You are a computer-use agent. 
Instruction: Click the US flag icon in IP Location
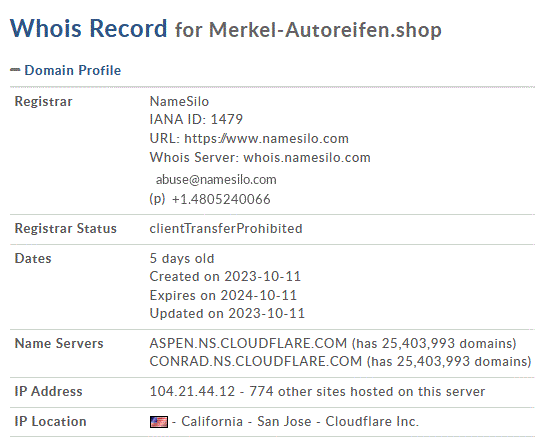(x=159, y=422)
